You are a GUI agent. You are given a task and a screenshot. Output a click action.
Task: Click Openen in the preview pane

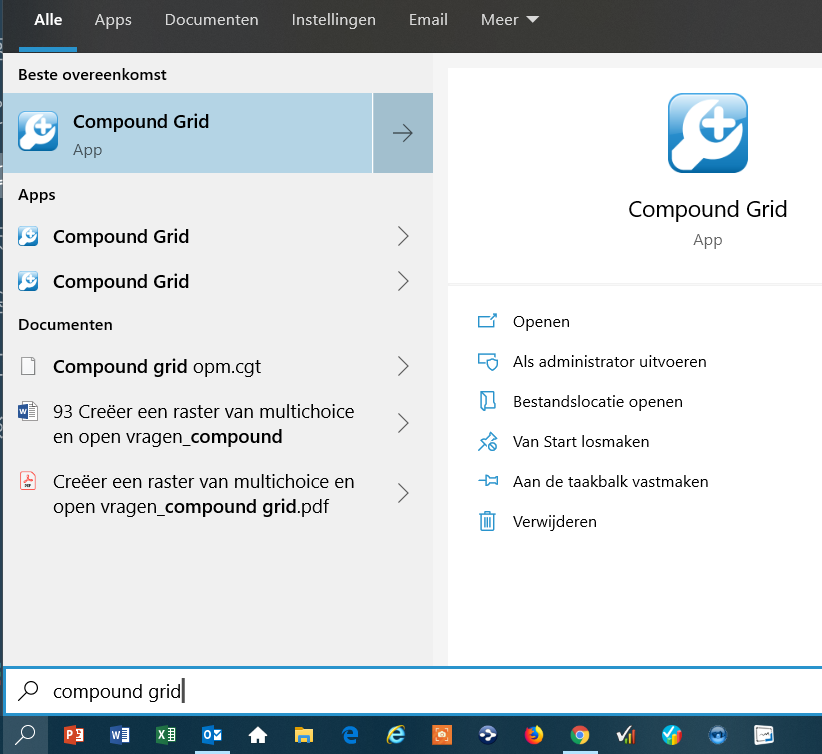tap(541, 321)
